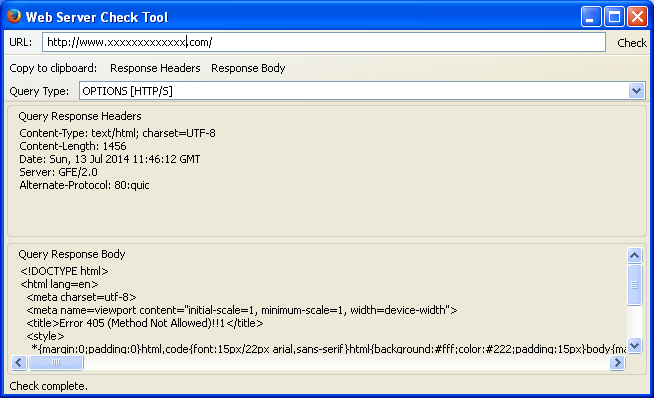Click the vertical scrollbar thumb
The image size is (654, 398).
tap(634, 285)
